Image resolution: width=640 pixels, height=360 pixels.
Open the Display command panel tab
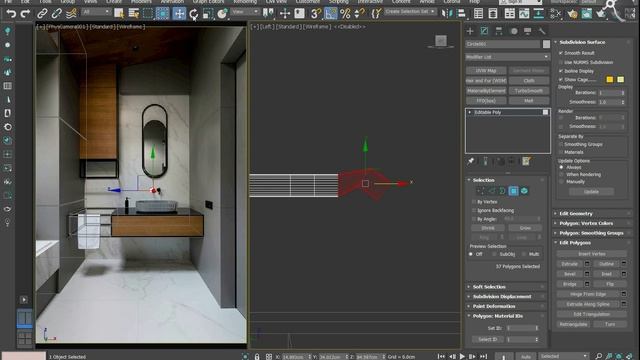[x=528, y=31]
